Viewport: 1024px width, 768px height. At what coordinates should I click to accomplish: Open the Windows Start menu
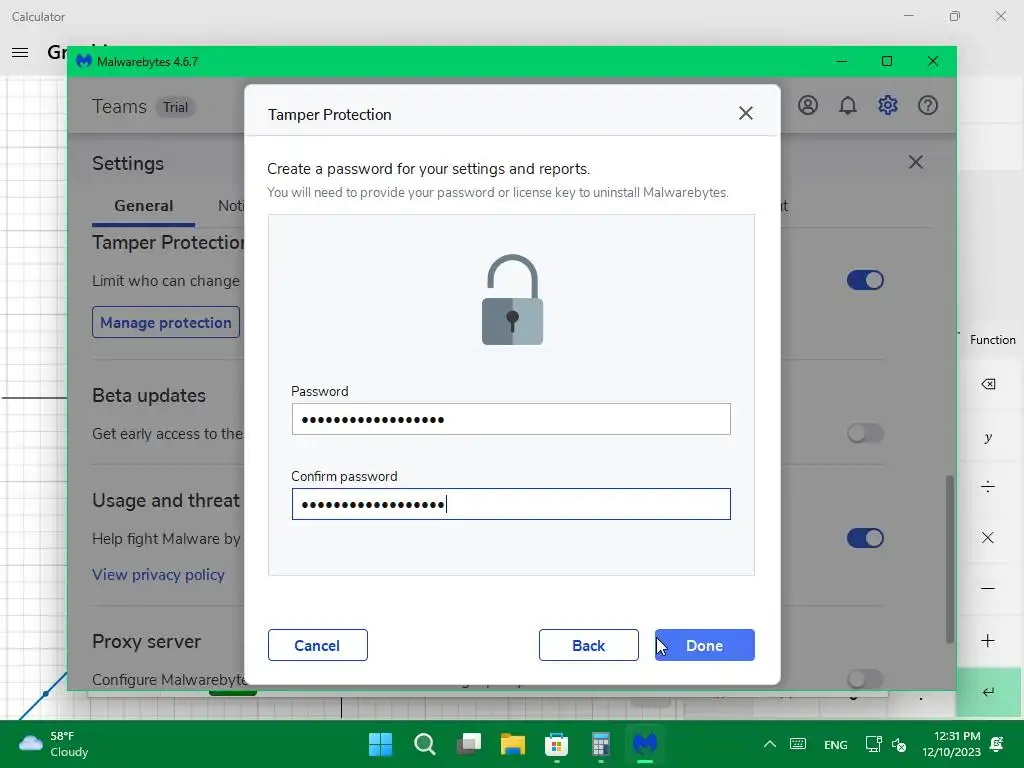click(x=381, y=744)
